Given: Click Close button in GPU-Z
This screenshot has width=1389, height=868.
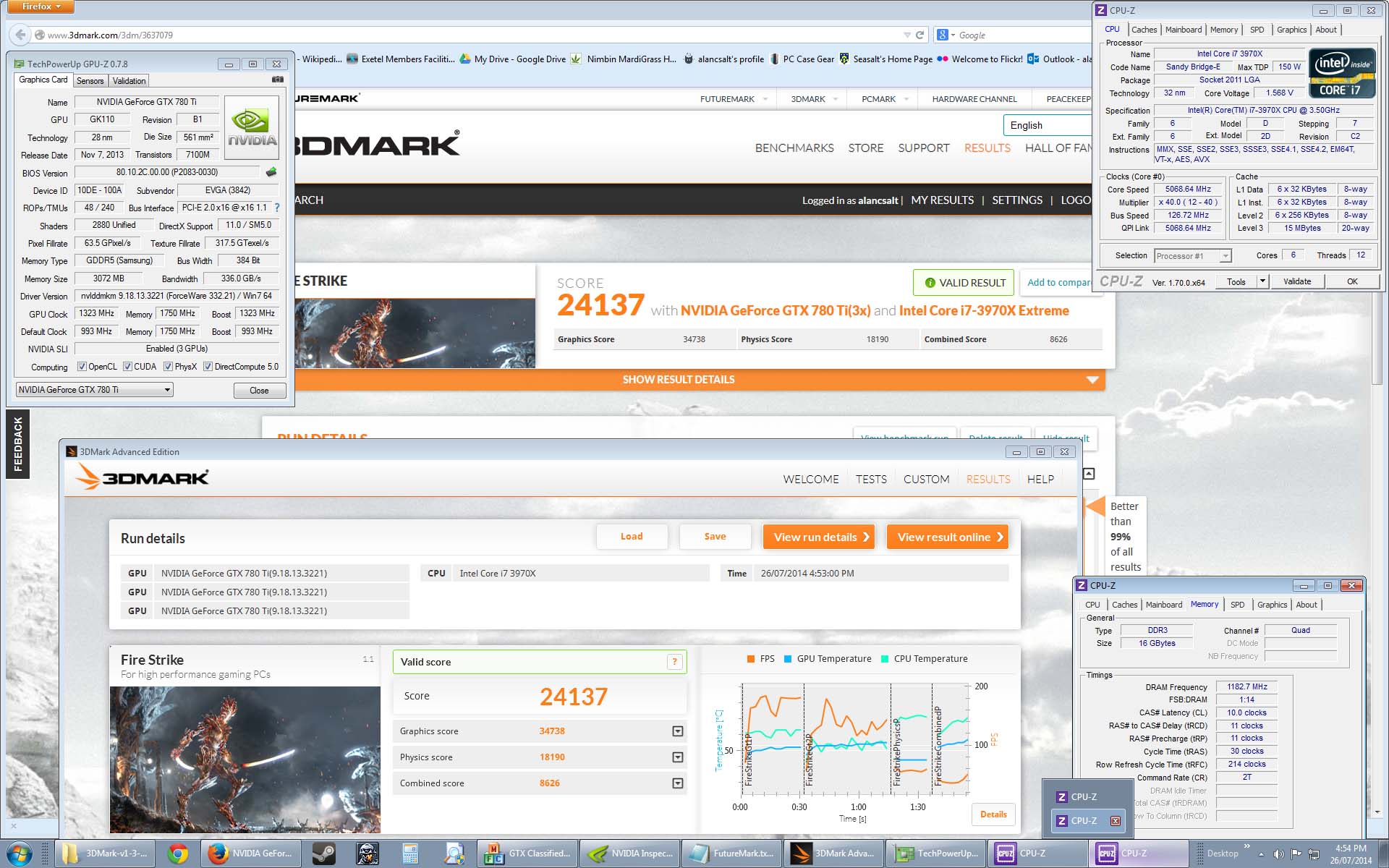Looking at the screenshot, I should (x=260, y=391).
